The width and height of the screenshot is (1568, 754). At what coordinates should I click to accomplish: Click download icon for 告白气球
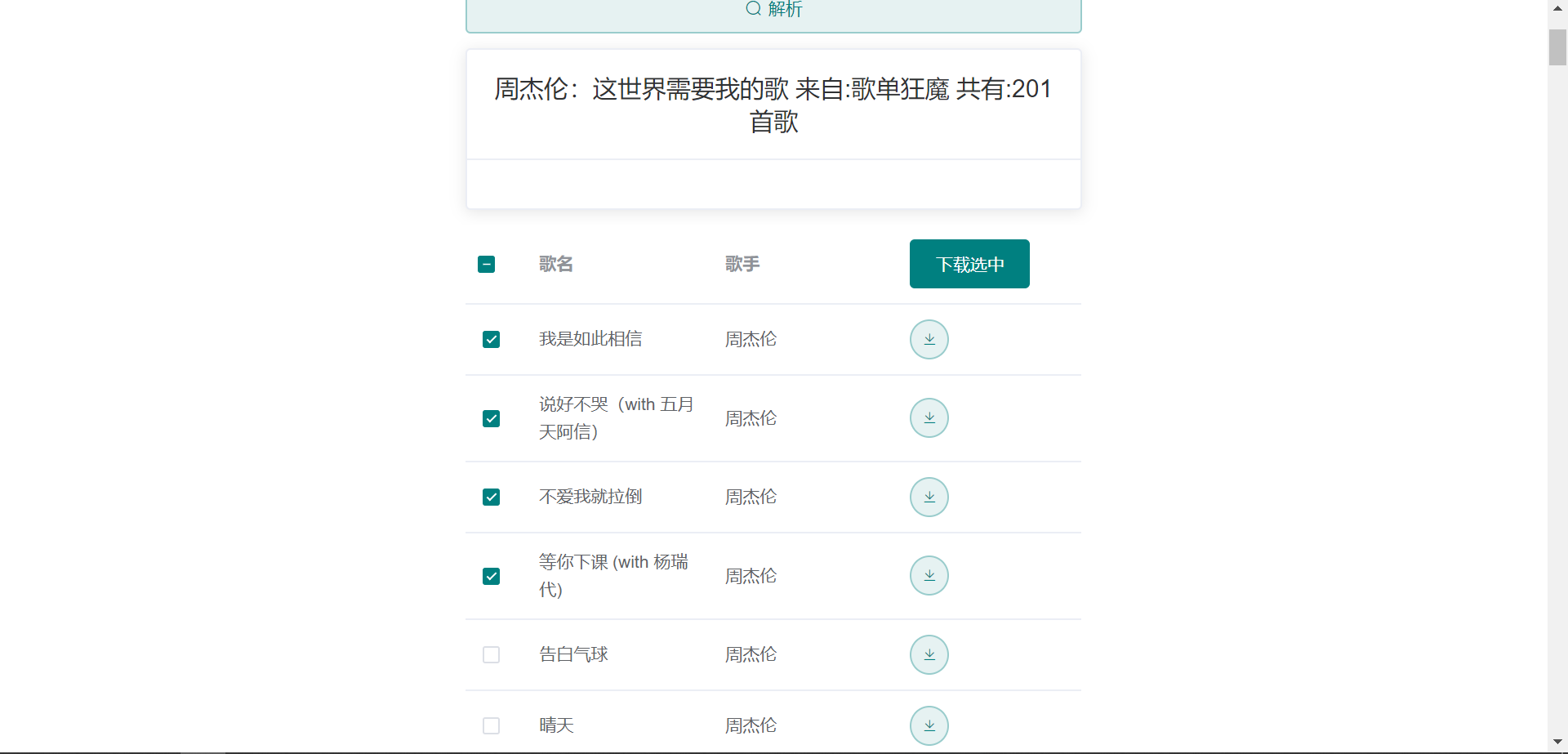click(x=929, y=655)
